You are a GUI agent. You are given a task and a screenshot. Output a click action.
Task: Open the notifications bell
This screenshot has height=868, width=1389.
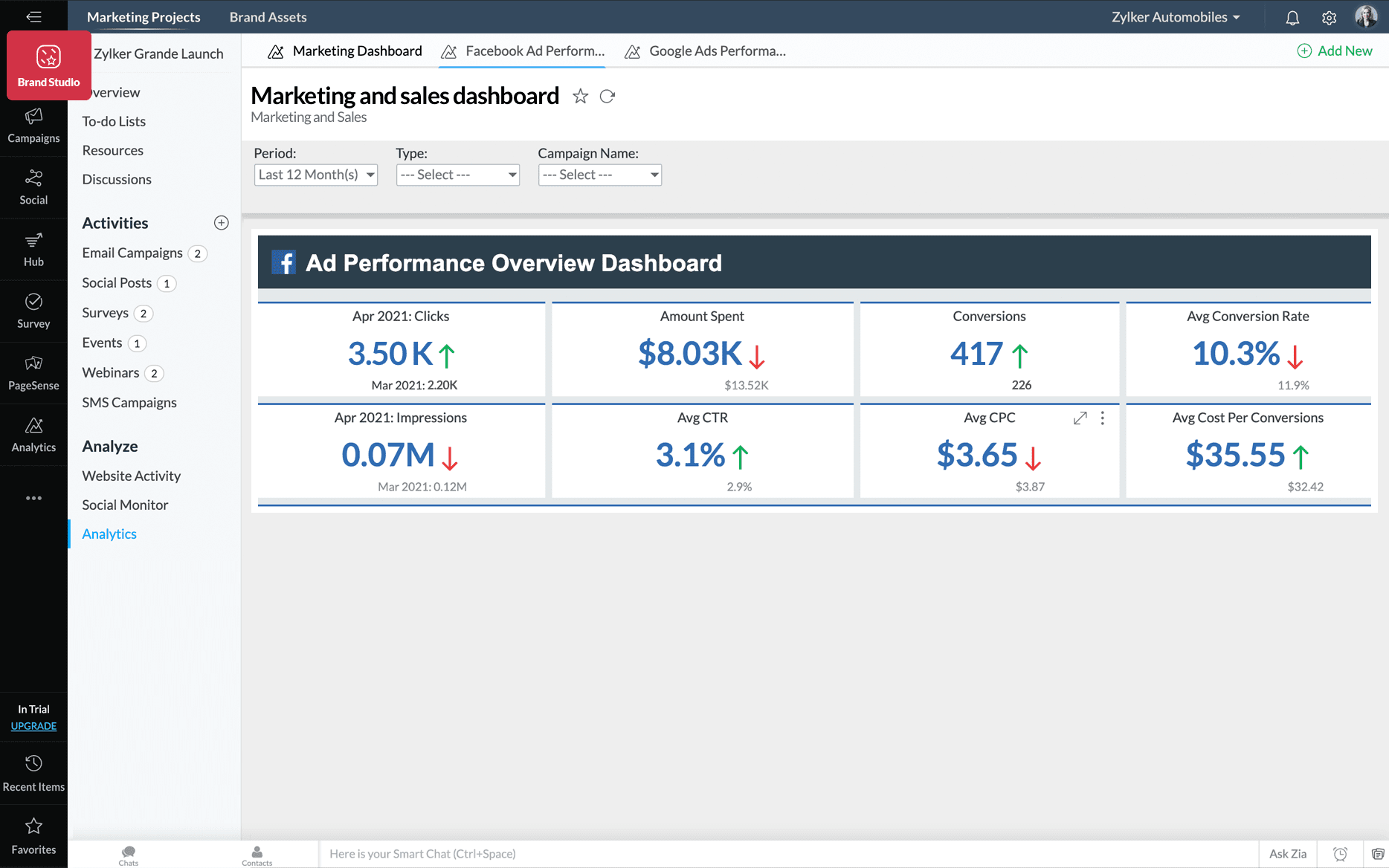[1292, 16]
